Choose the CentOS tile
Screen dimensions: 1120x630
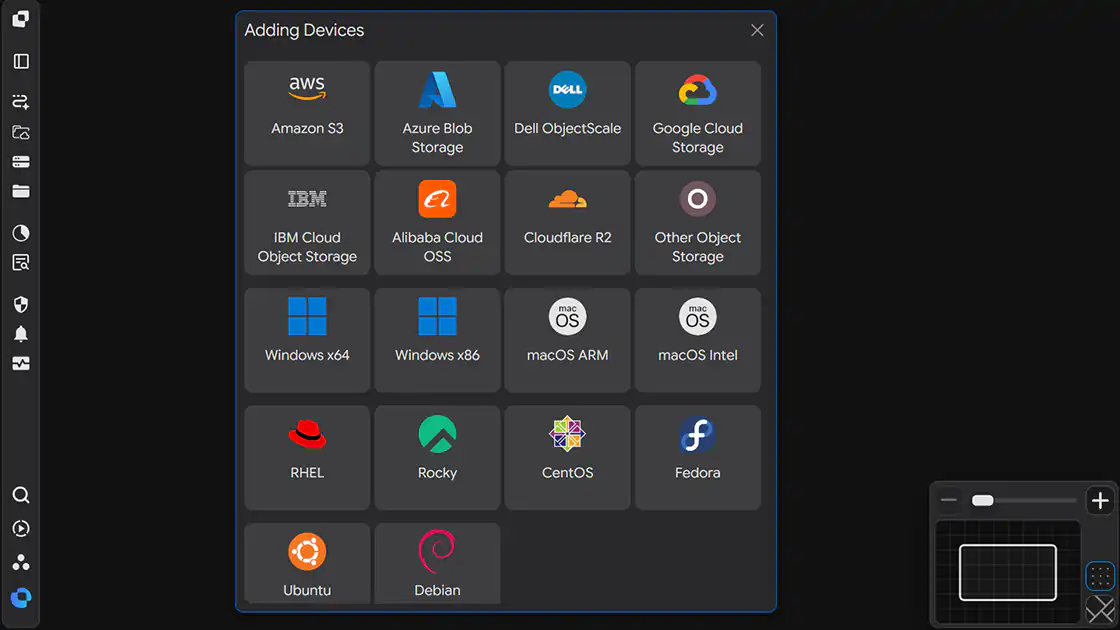[567, 457]
